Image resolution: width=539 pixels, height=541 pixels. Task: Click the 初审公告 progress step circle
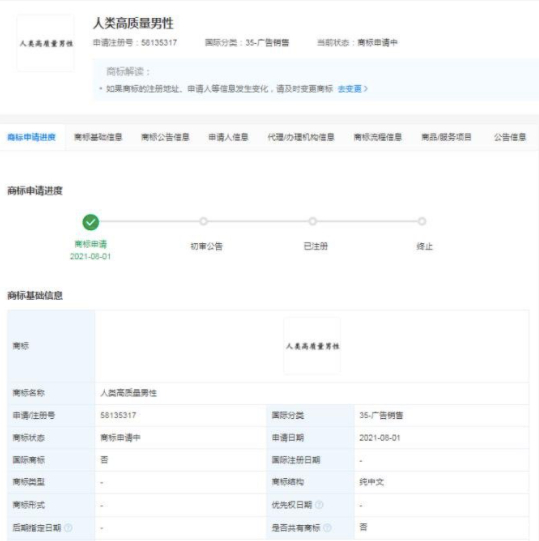click(x=204, y=221)
